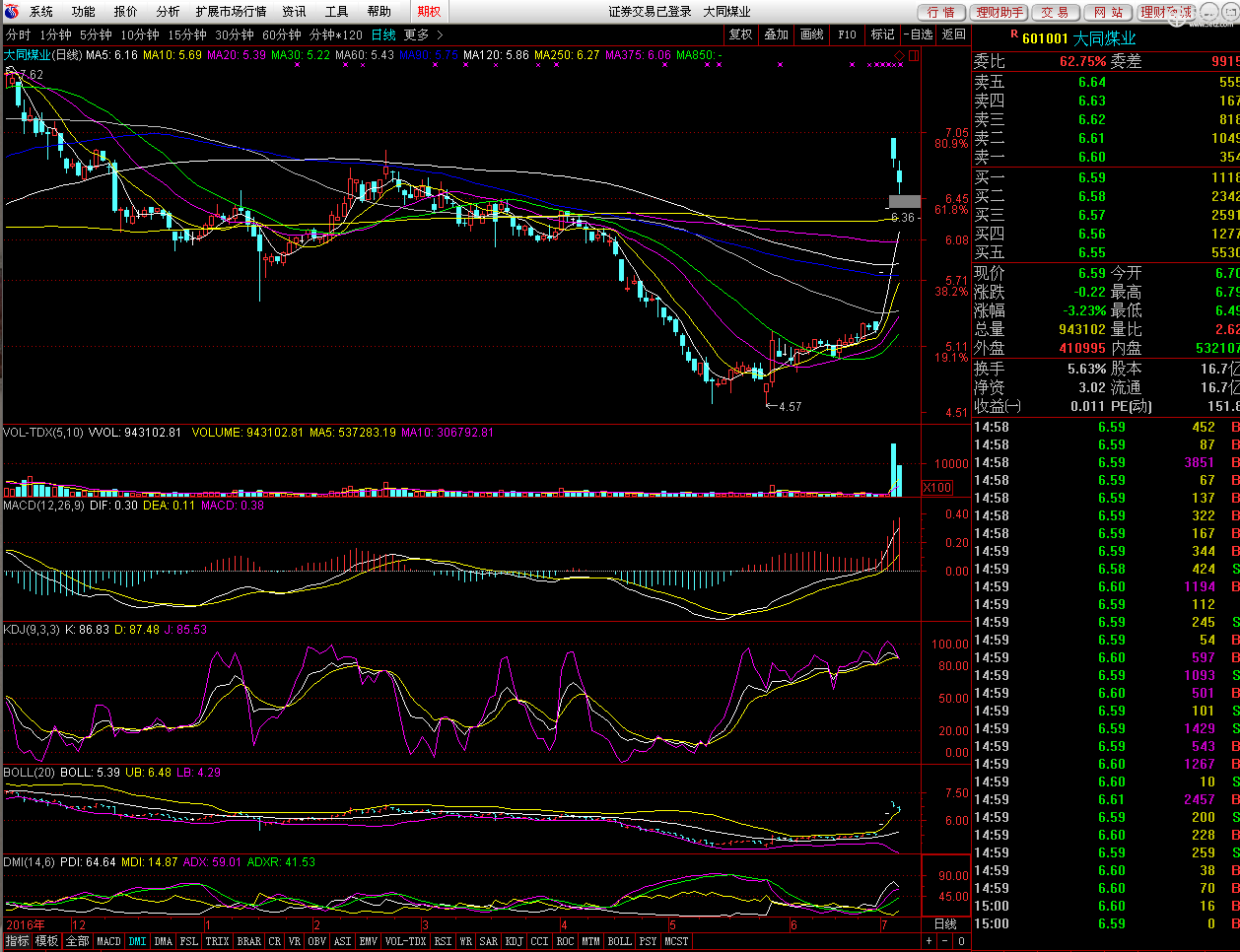Click -自选 to remove from watchlist
Image resolution: width=1240 pixels, height=952 pixels.
pos(918,34)
